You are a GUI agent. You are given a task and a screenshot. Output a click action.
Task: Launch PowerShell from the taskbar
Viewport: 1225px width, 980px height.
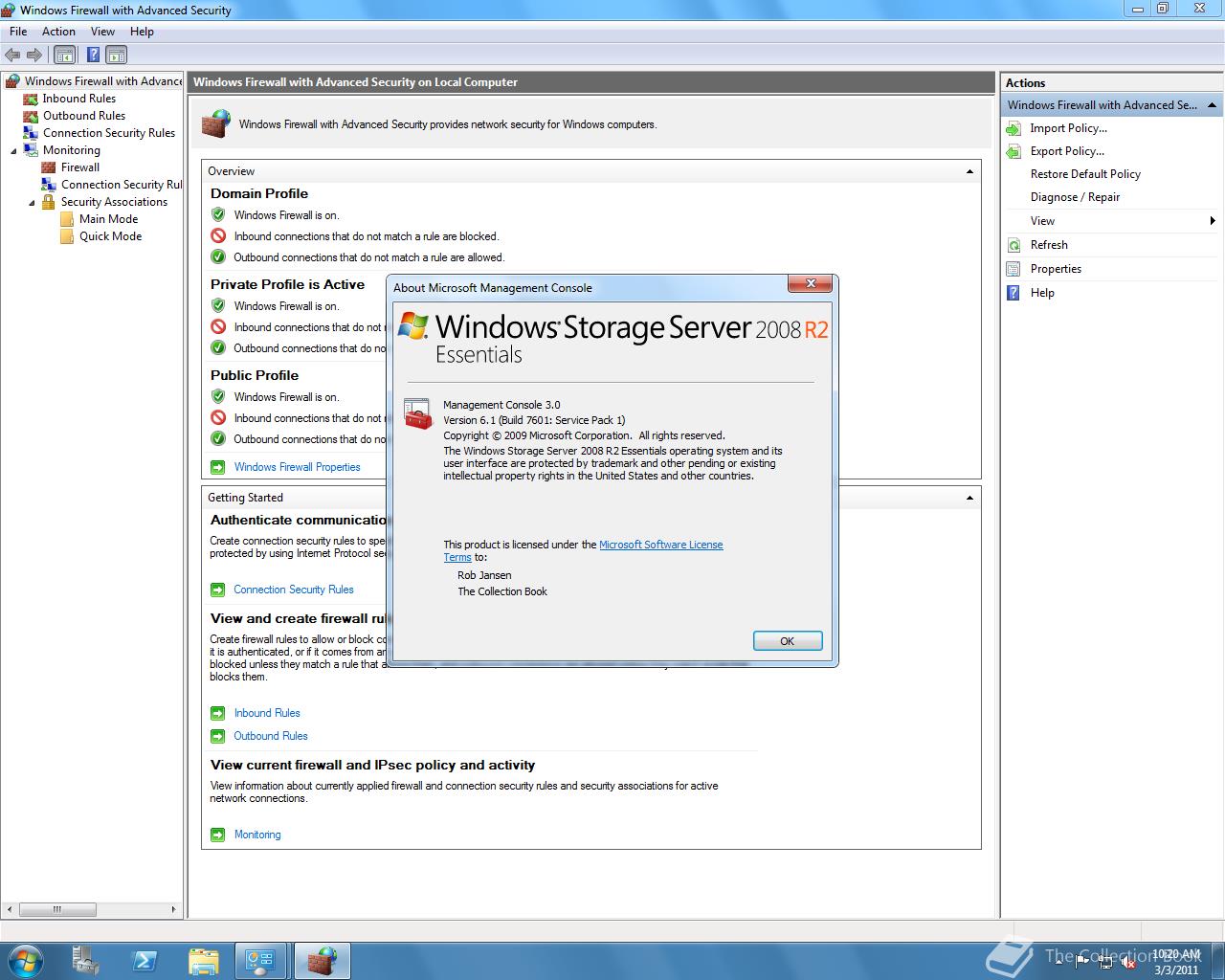coord(145,961)
